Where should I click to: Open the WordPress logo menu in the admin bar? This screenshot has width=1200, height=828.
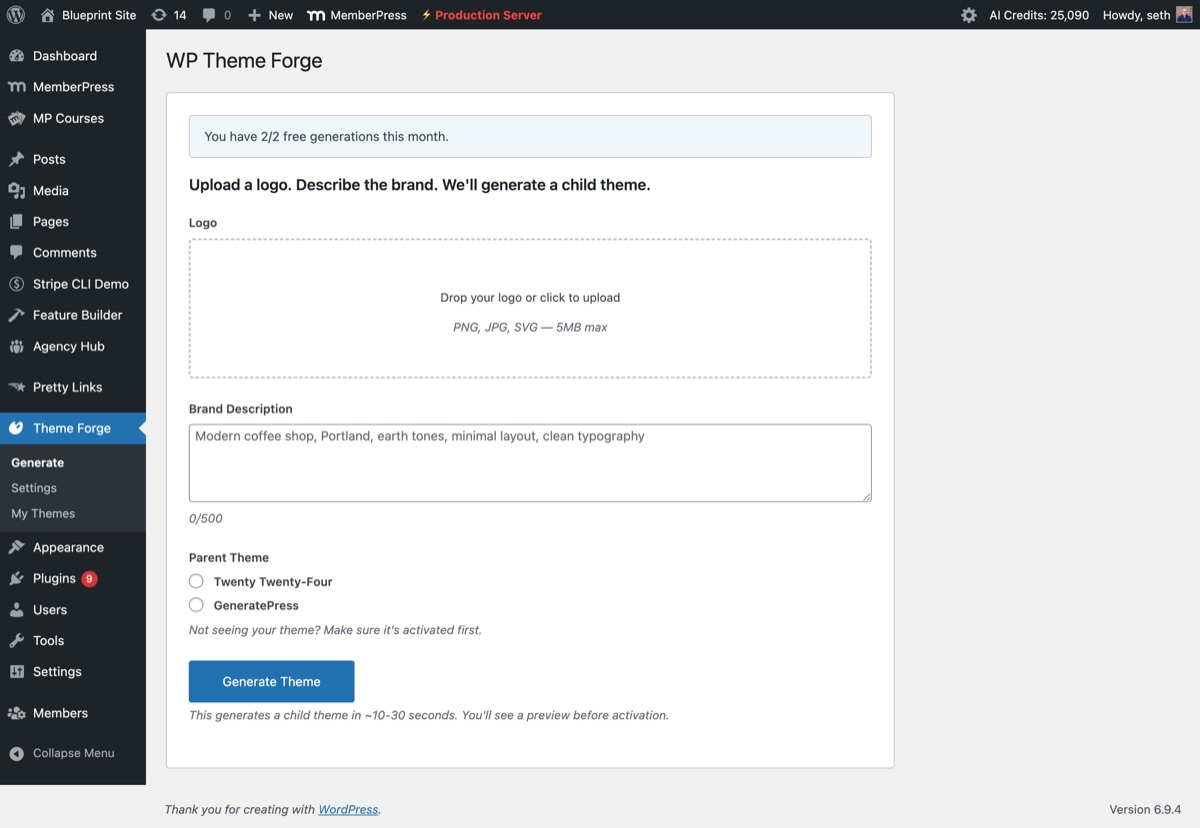14,15
